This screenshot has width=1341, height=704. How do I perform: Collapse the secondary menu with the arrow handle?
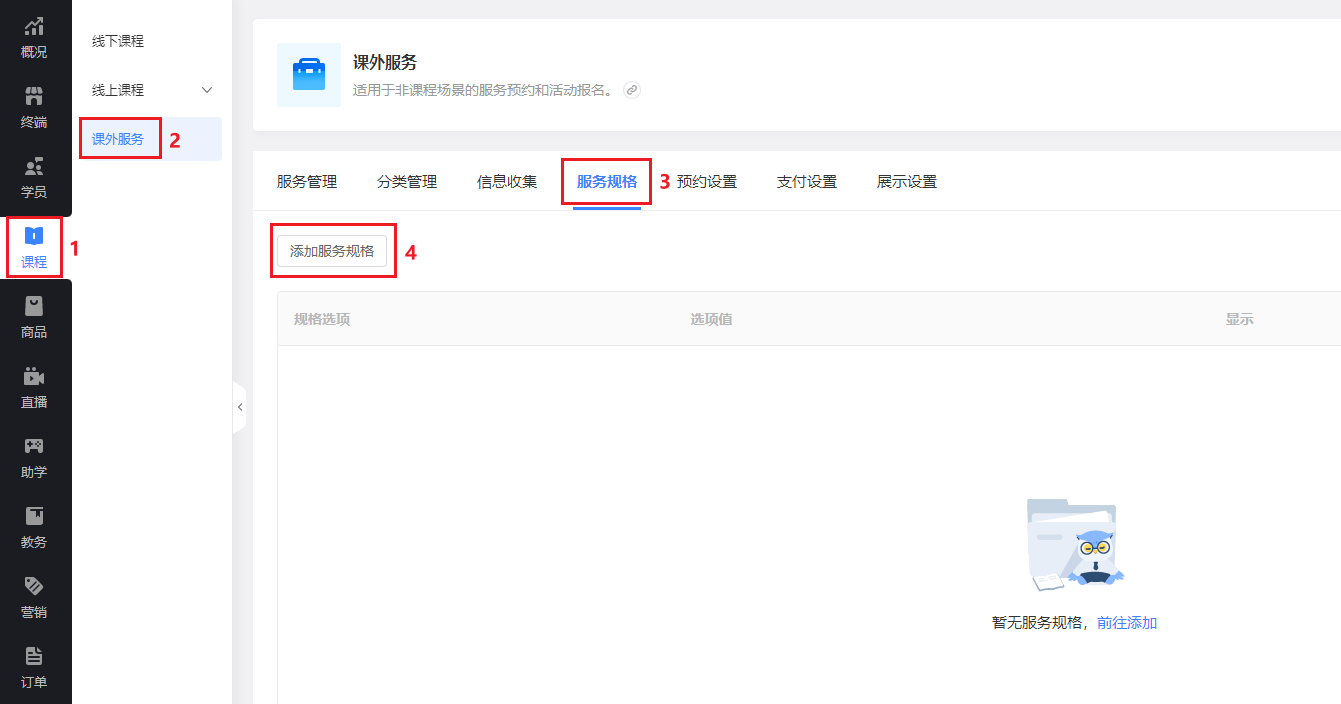click(239, 407)
